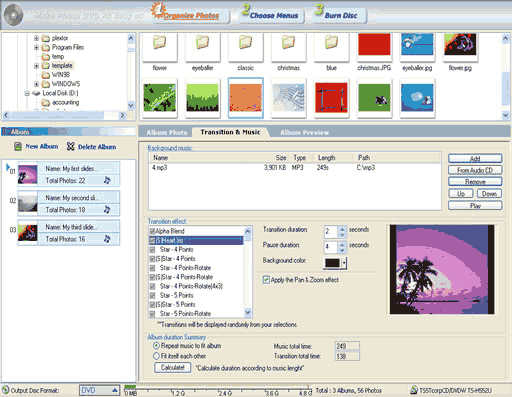
Task: Click the Add music button
Action: coord(475,158)
